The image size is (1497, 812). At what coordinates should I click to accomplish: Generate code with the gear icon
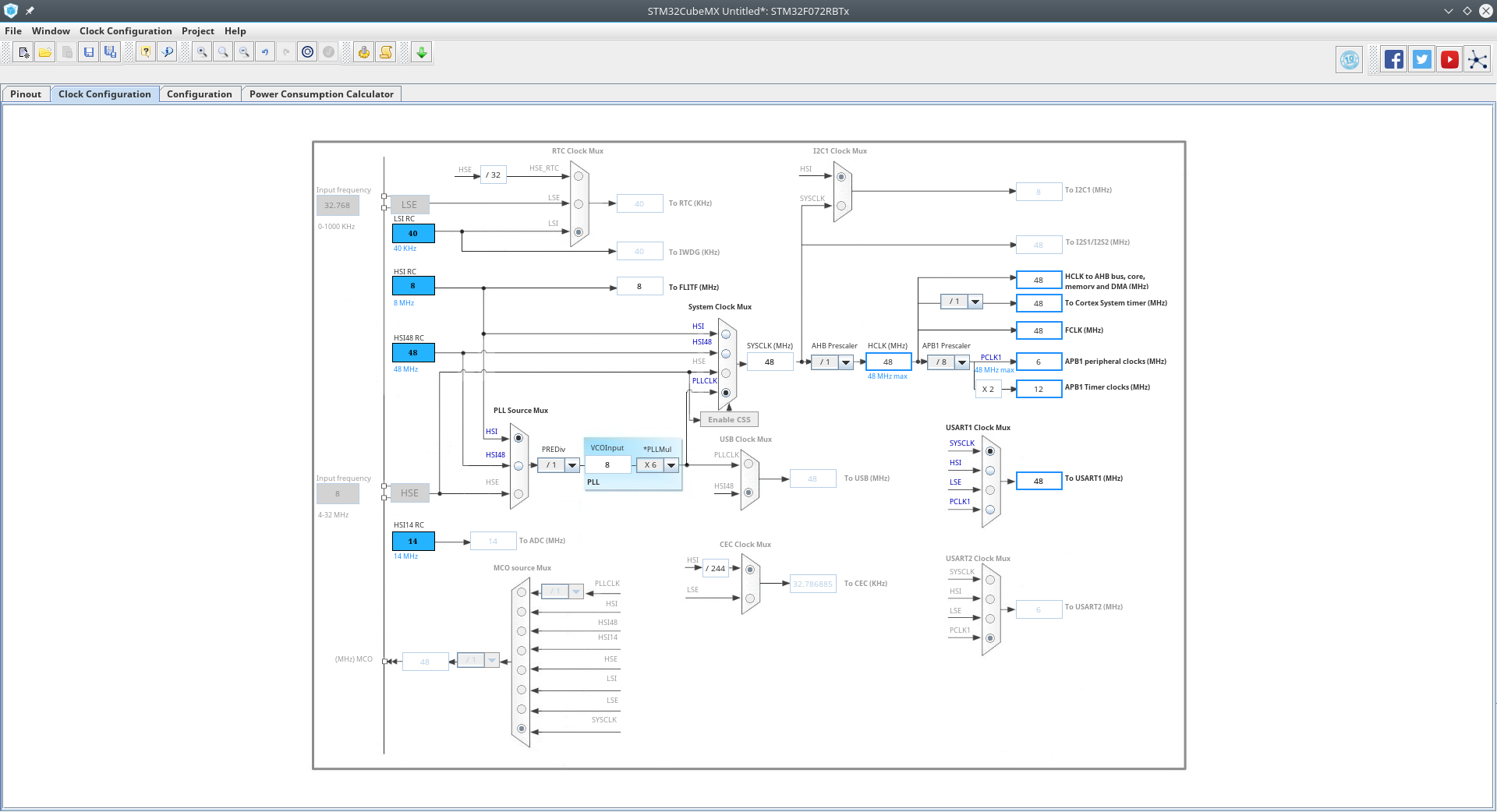(364, 52)
